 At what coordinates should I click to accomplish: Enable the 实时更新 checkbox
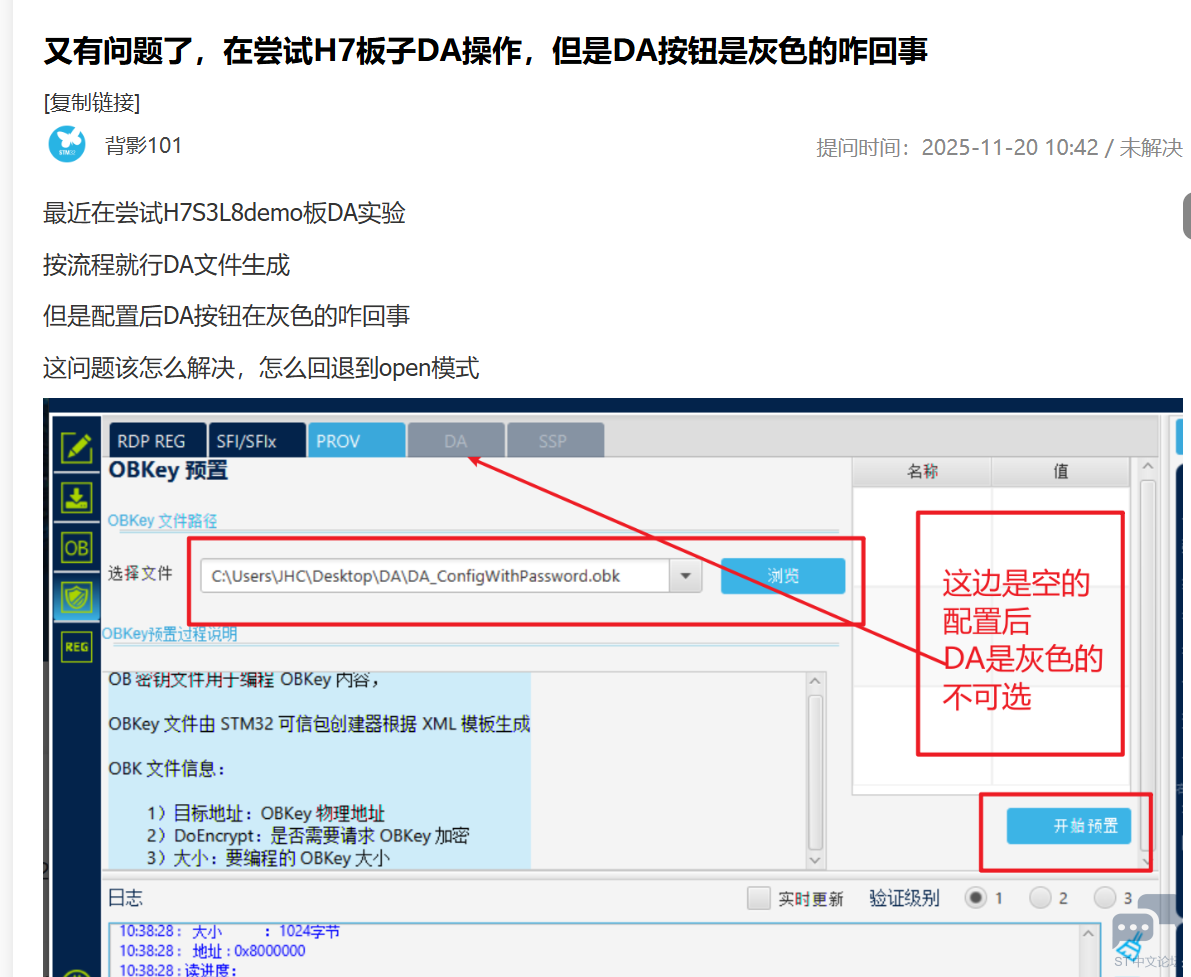[759, 898]
